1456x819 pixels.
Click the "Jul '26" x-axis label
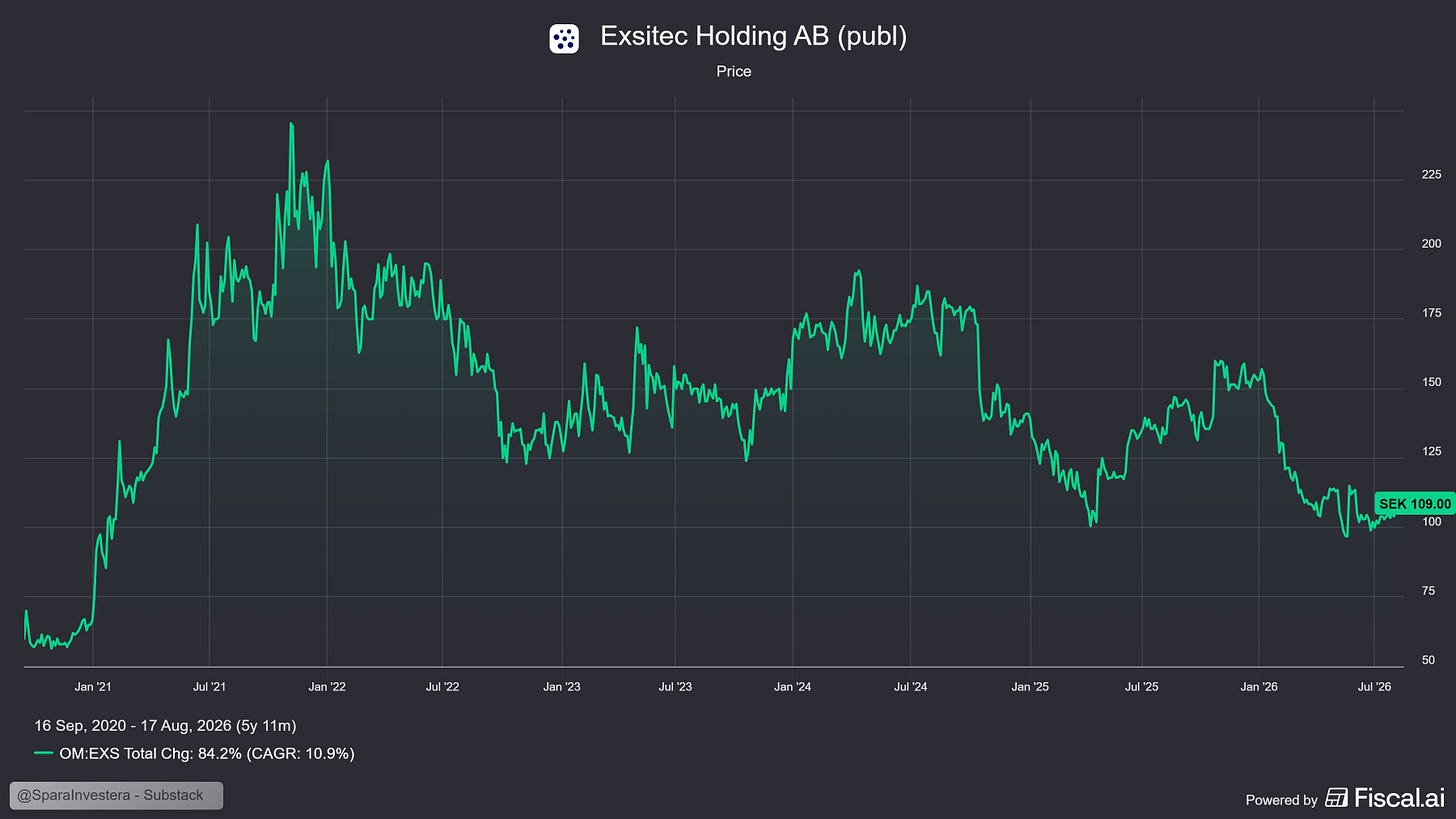tap(1374, 686)
